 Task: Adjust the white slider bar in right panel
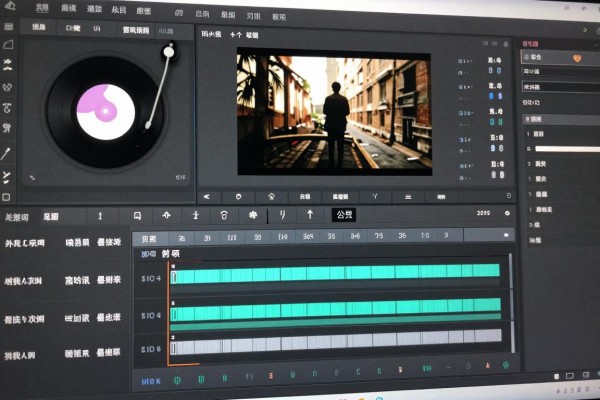(567, 149)
